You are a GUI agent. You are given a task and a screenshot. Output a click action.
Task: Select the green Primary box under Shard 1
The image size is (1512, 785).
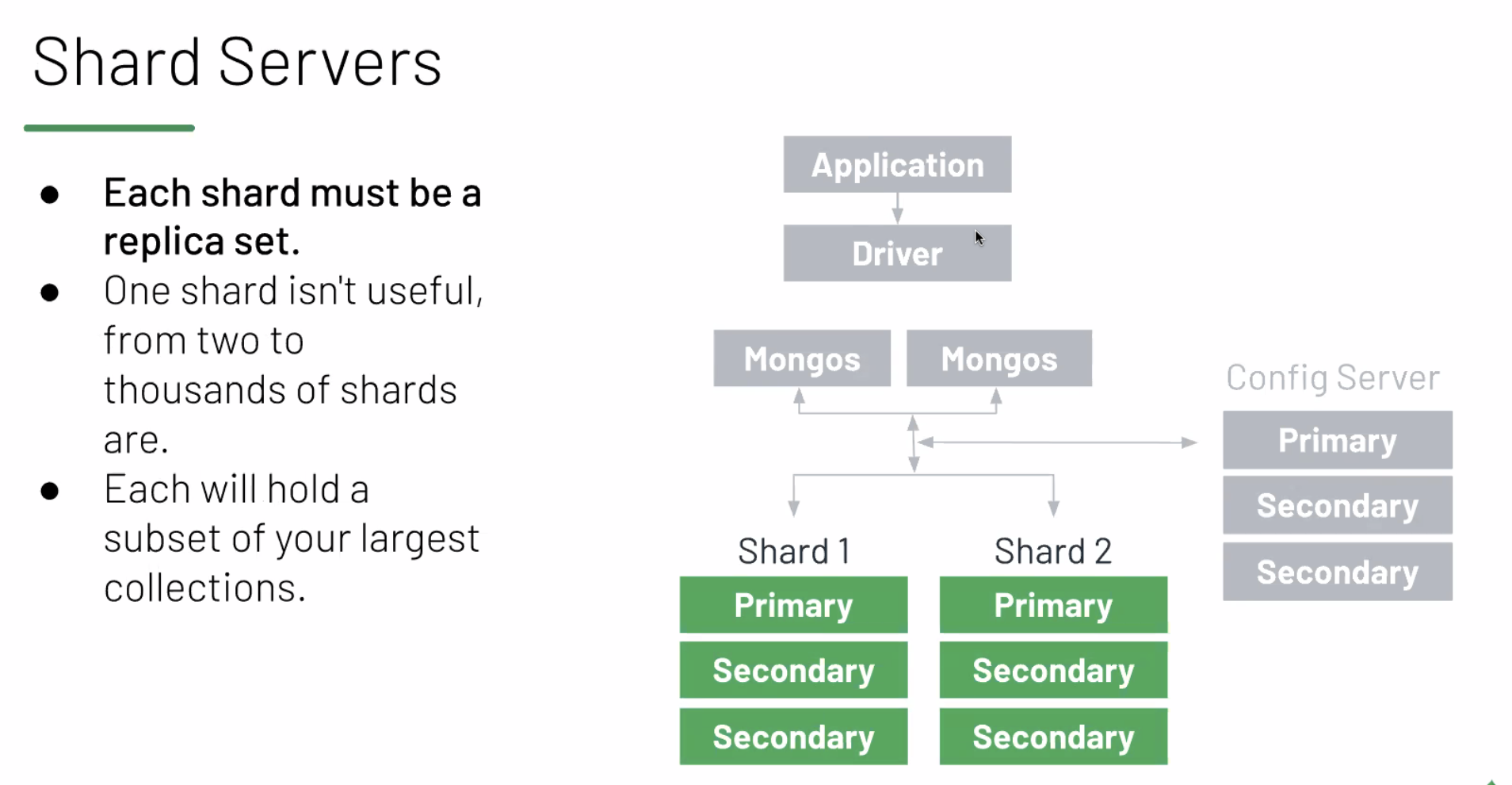click(793, 605)
